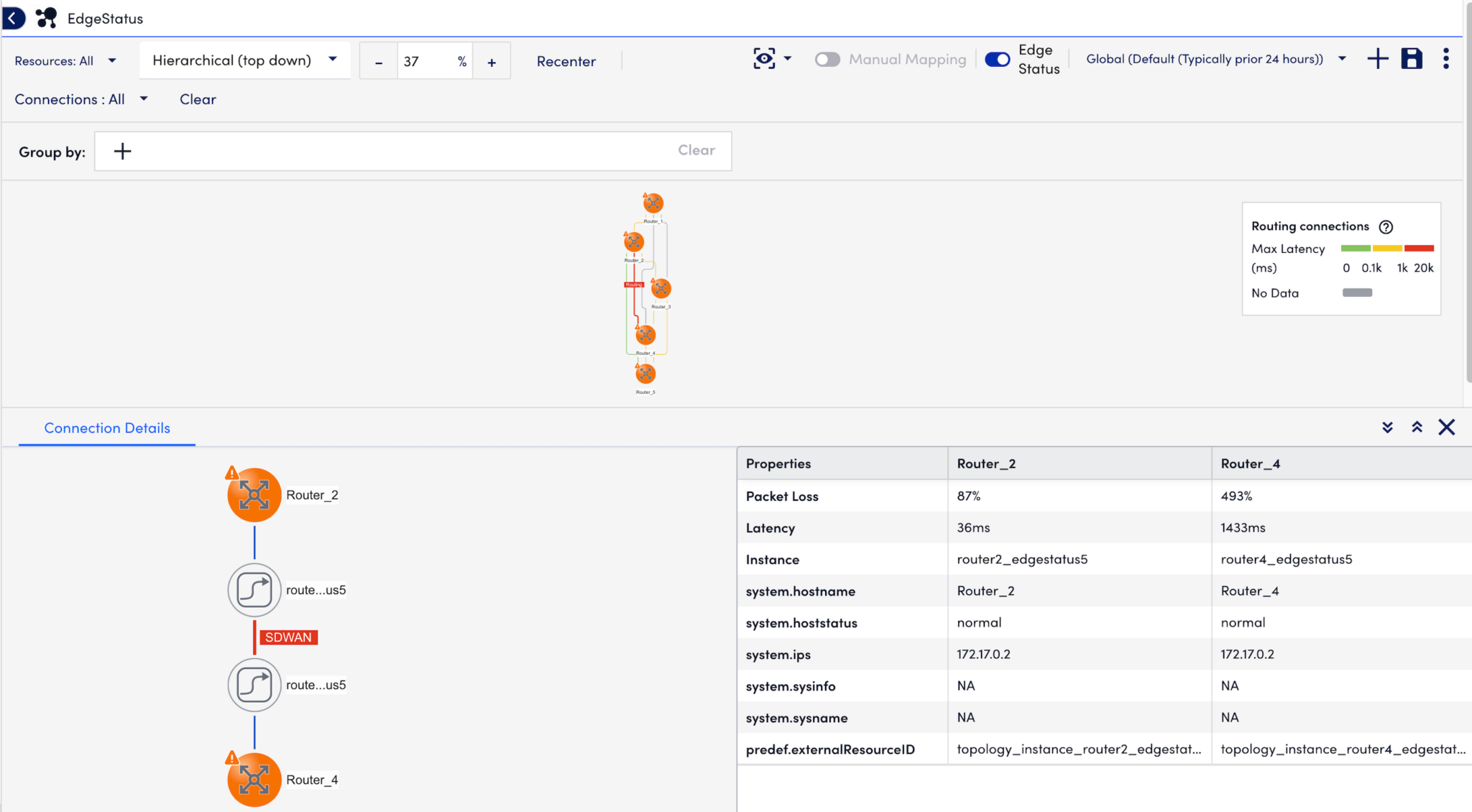Toggle the Manual Mapping switch

tap(827, 60)
